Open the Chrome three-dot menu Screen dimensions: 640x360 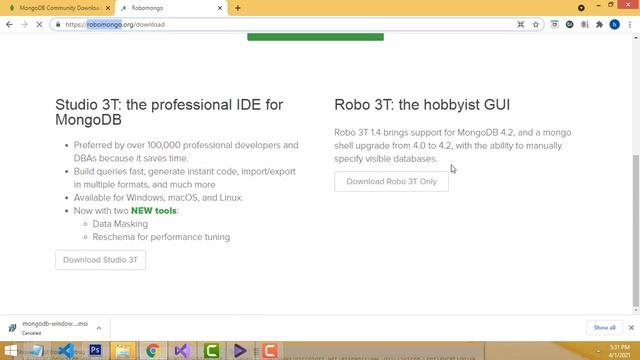pos(630,24)
